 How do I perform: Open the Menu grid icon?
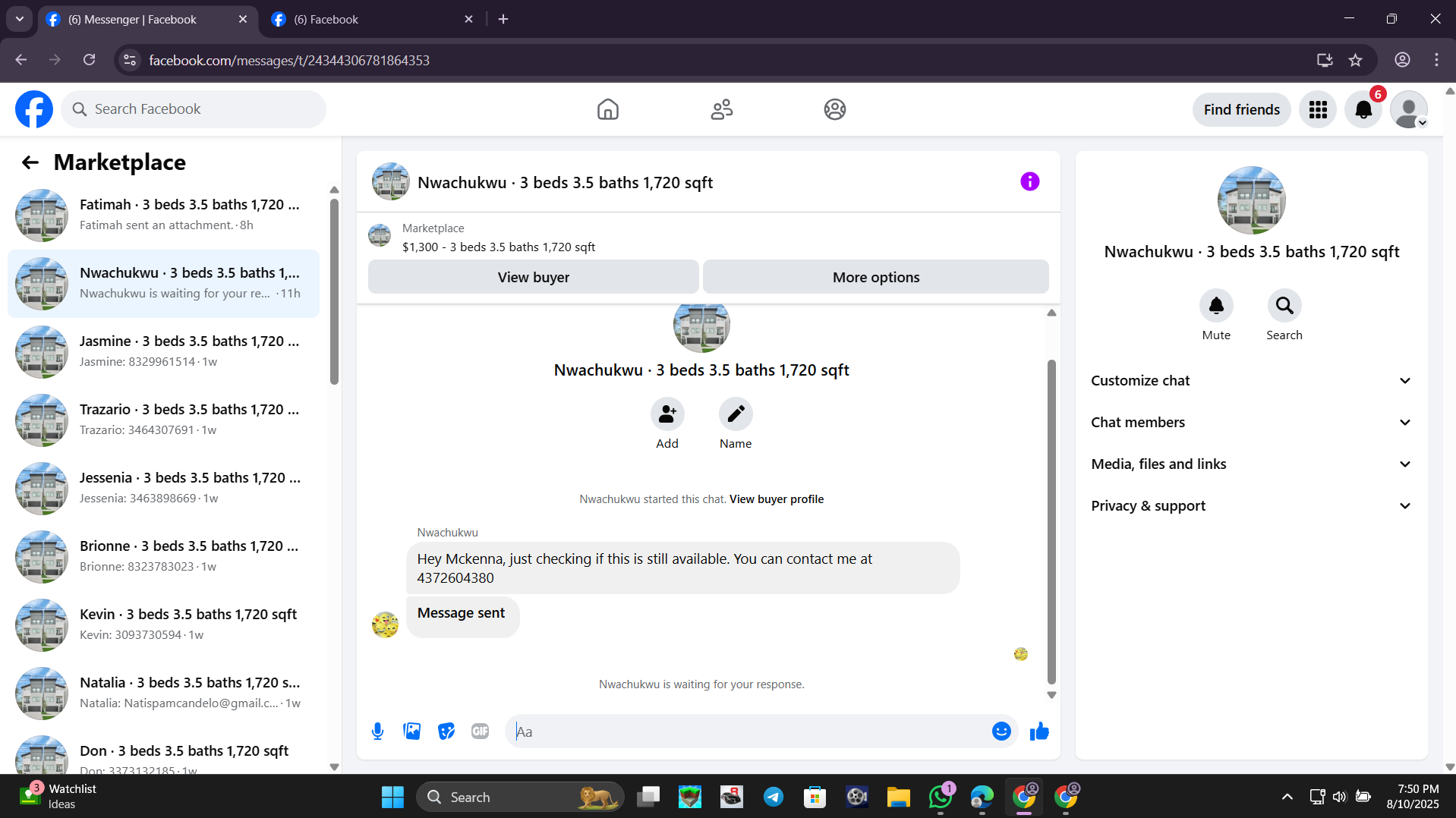point(1318,110)
